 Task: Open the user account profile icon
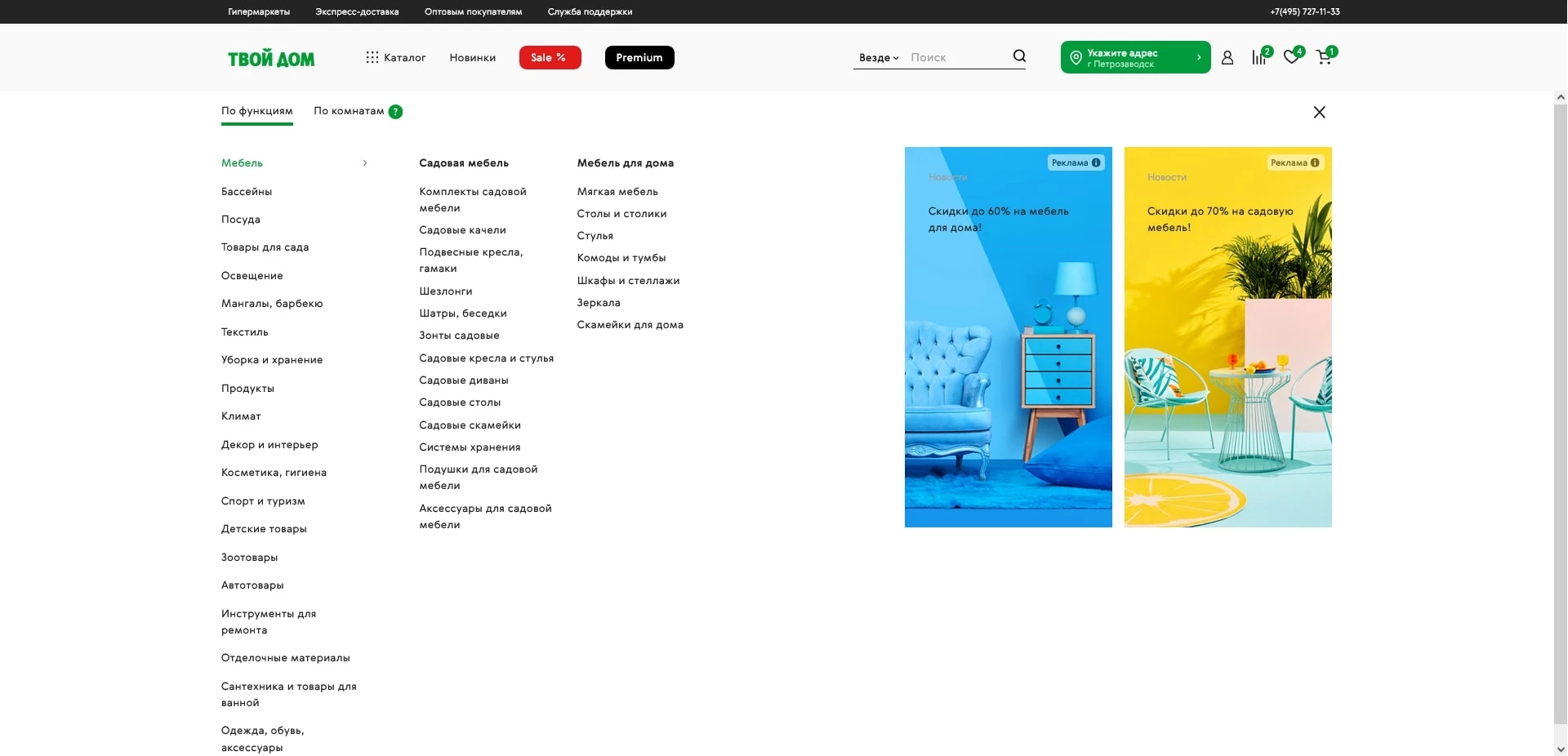click(x=1227, y=58)
